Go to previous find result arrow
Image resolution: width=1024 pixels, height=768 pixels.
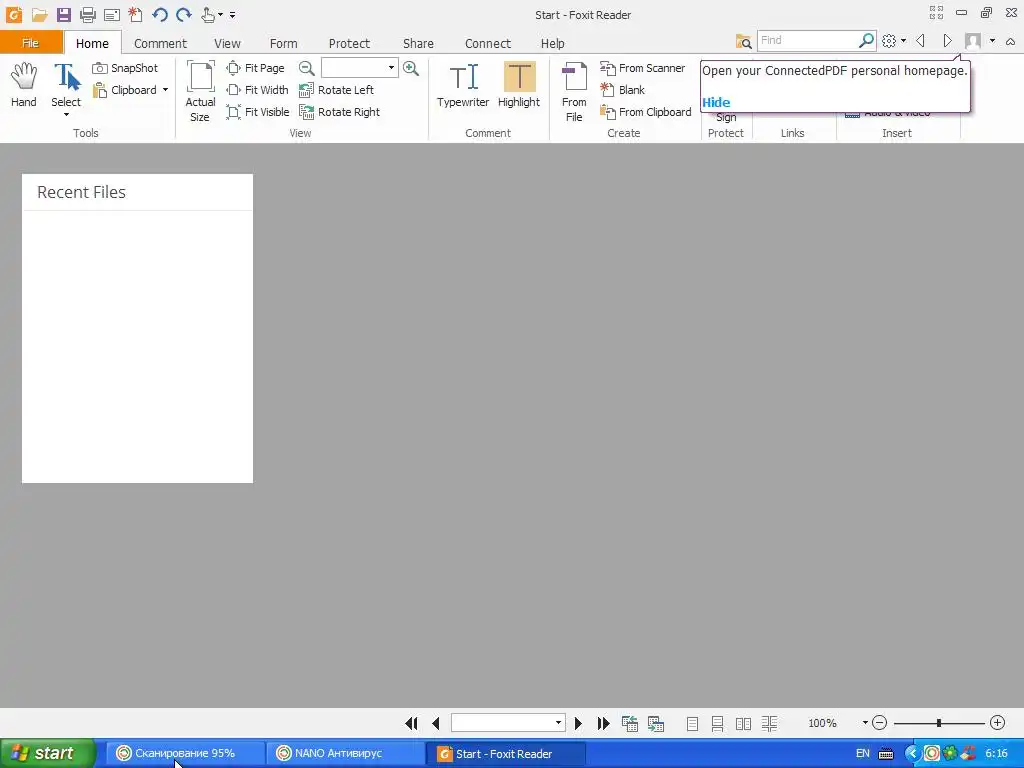pyautogui.click(x=921, y=40)
